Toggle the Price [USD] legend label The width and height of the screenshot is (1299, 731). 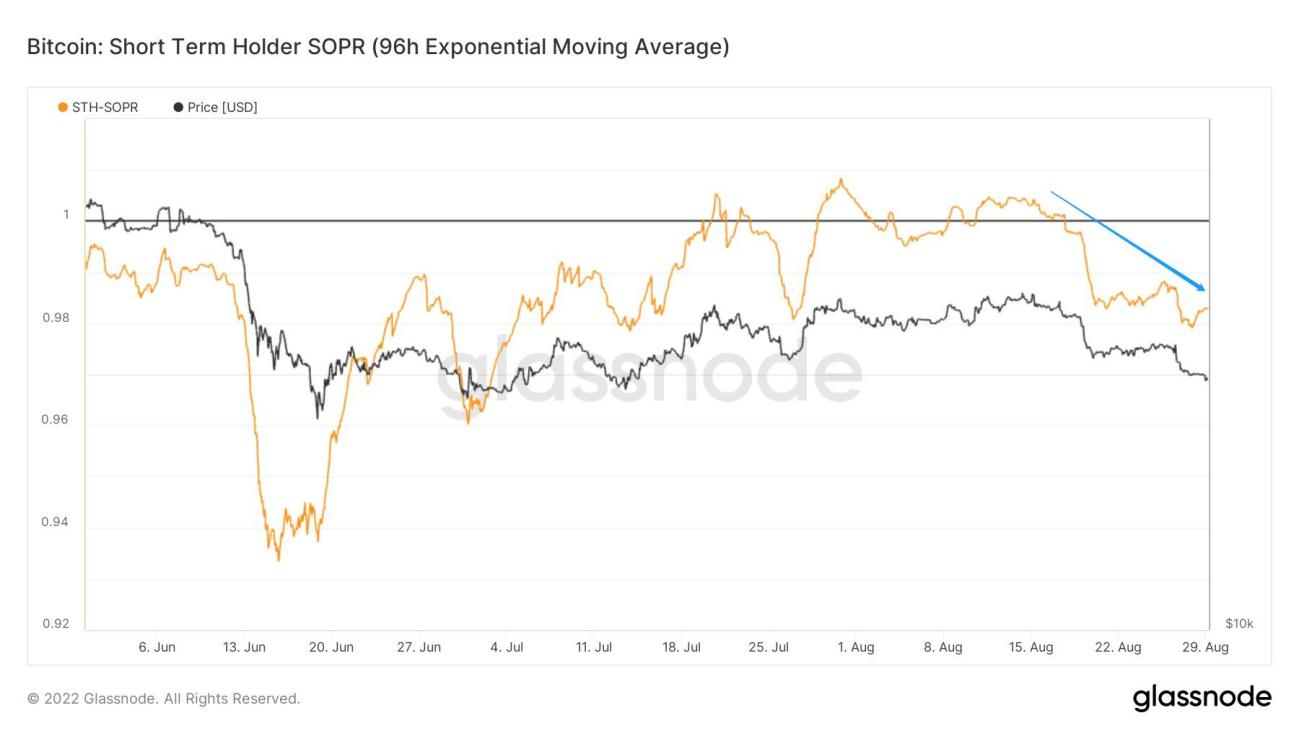pyautogui.click(x=222, y=107)
